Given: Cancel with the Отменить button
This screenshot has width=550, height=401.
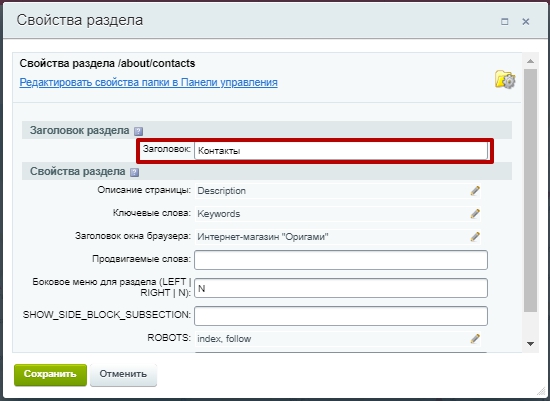Looking at the screenshot, I should 123,374.
